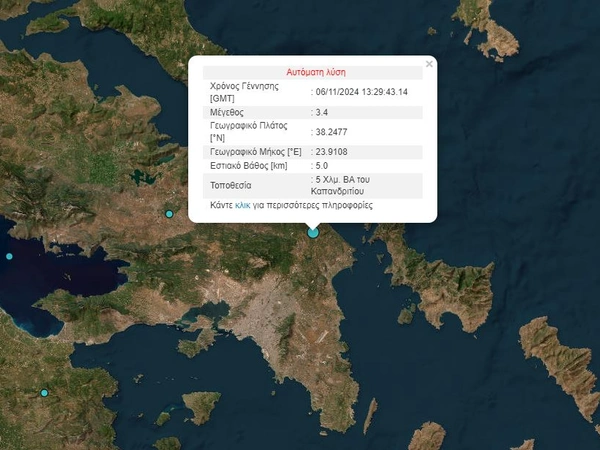
Task: Click the 'Χρόνος Γέννησης [GMT]' label
Action: (x=243, y=92)
